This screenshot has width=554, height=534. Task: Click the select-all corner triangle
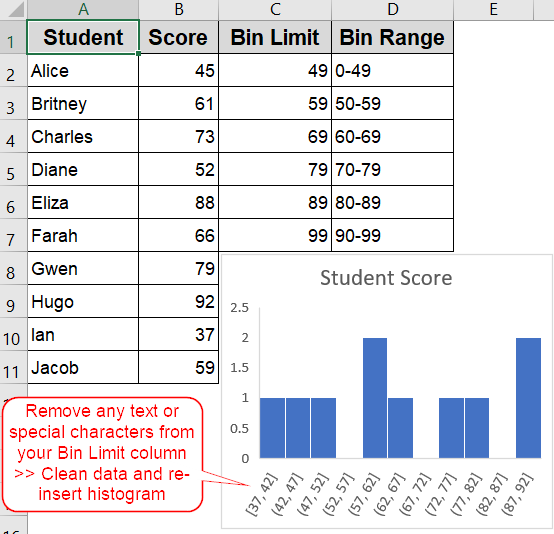click(x=14, y=10)
